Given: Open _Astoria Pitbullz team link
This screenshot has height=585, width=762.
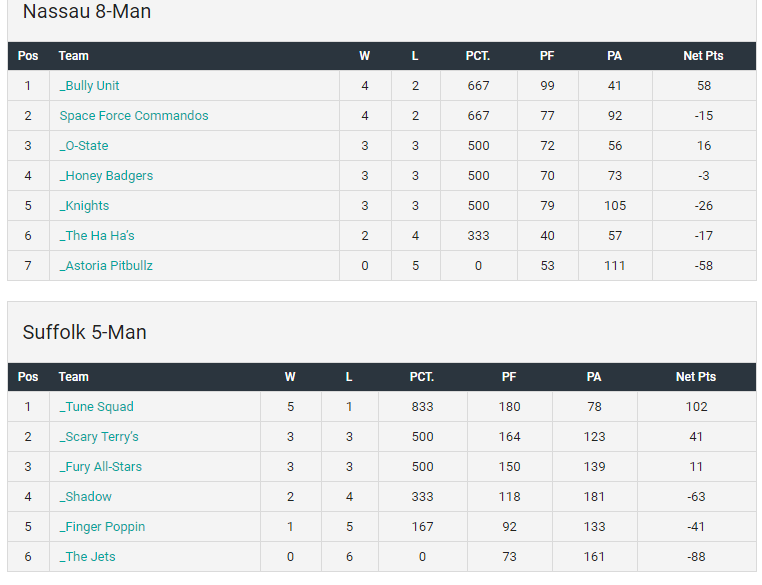Looking at the screenshot, I should pos(106,266).
